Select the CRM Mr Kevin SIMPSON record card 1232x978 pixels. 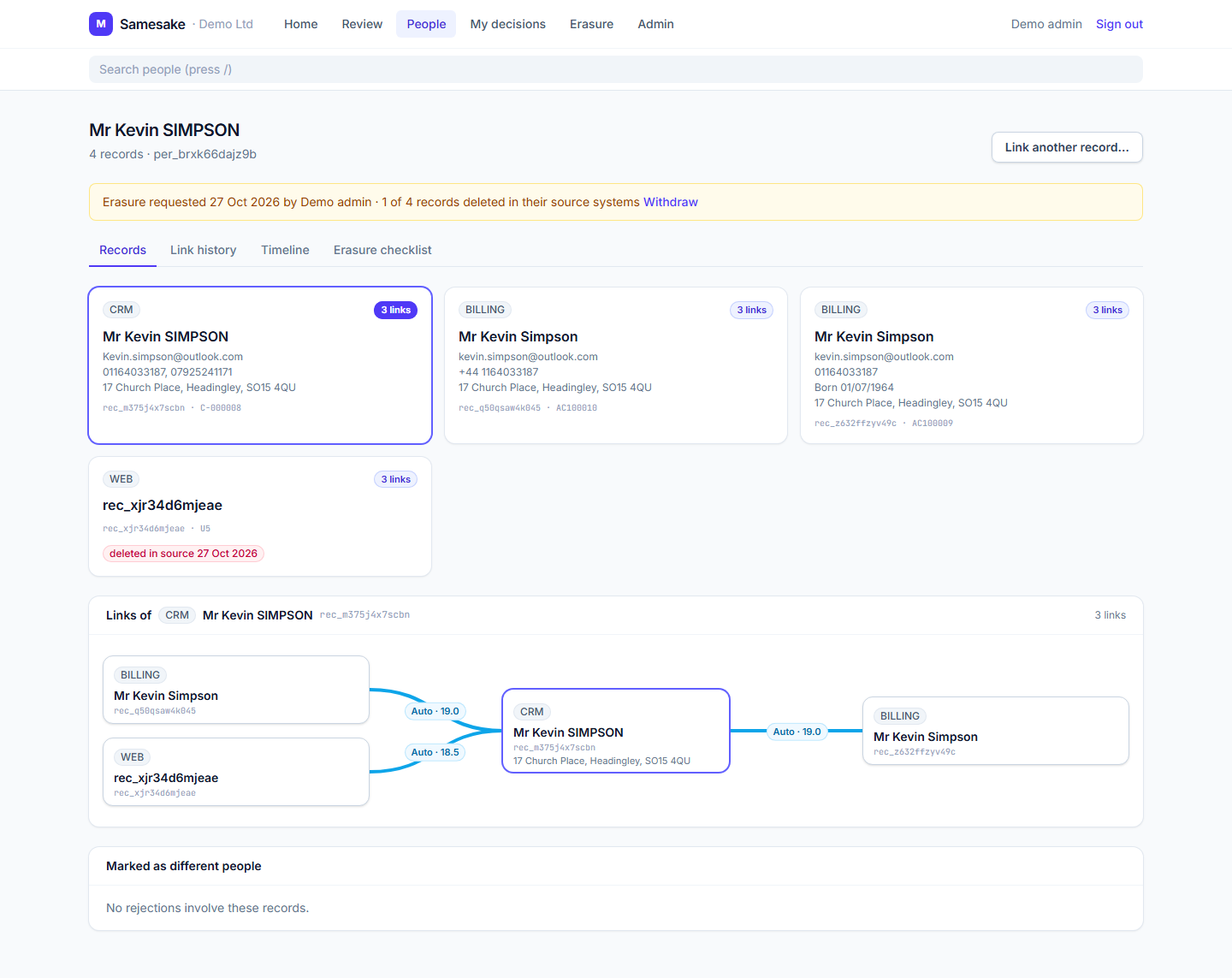pos(260,365)
